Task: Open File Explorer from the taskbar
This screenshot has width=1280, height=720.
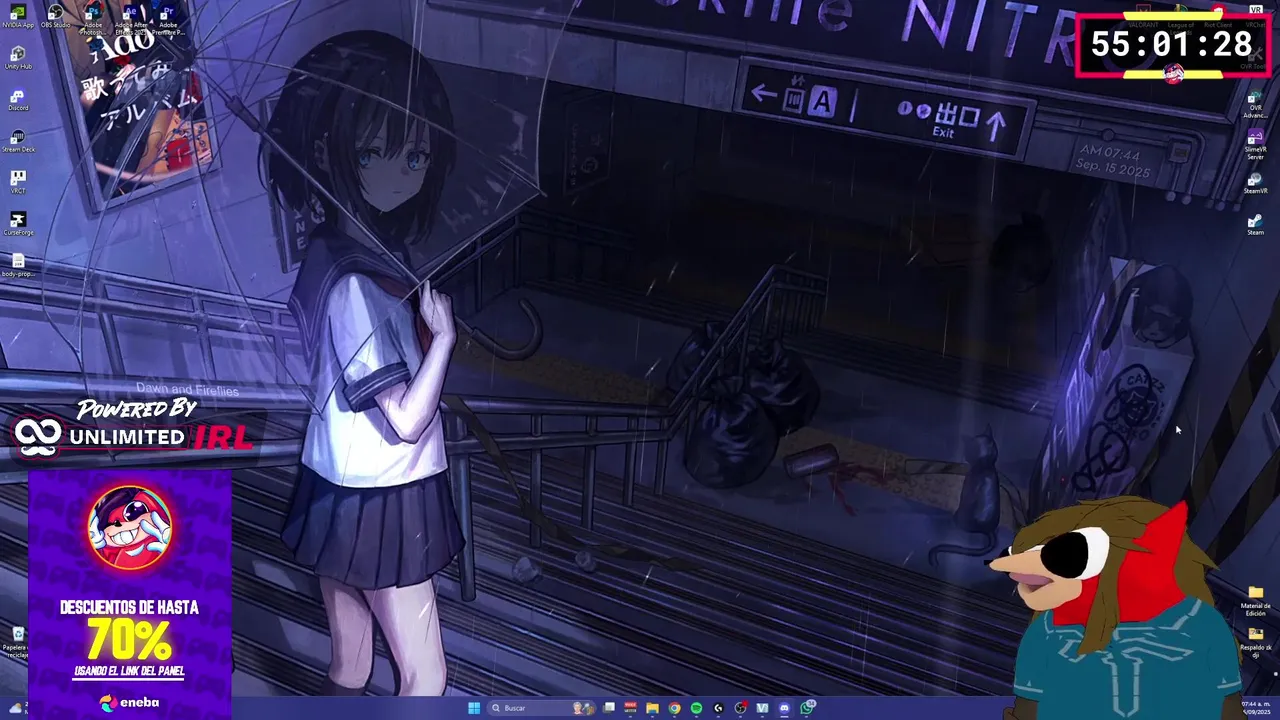Action: (x=652, y=708)
